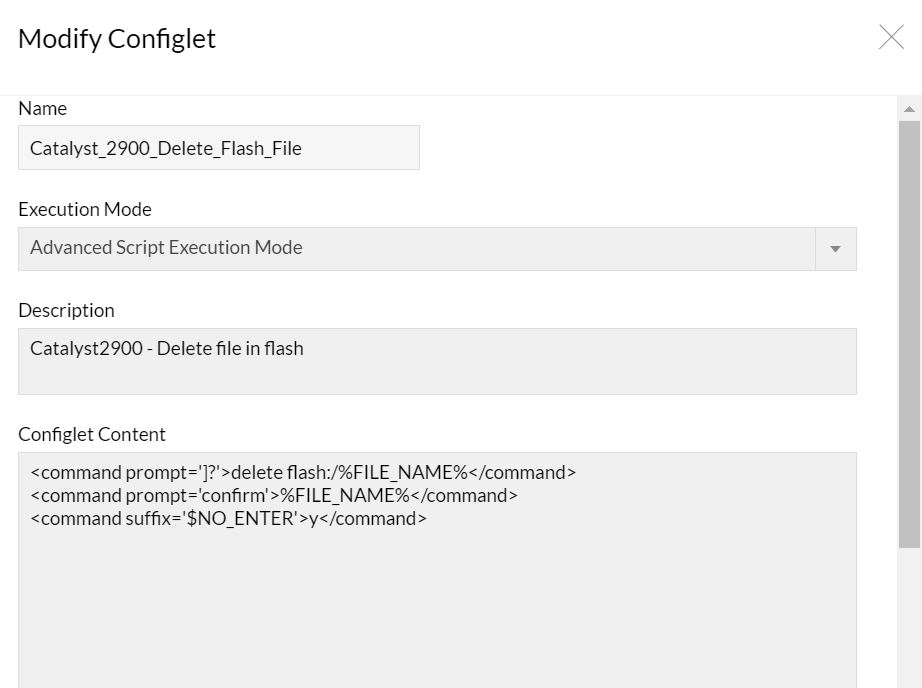
Task: Click empty space in the Configlet Content editor
Action: (437, 610)
